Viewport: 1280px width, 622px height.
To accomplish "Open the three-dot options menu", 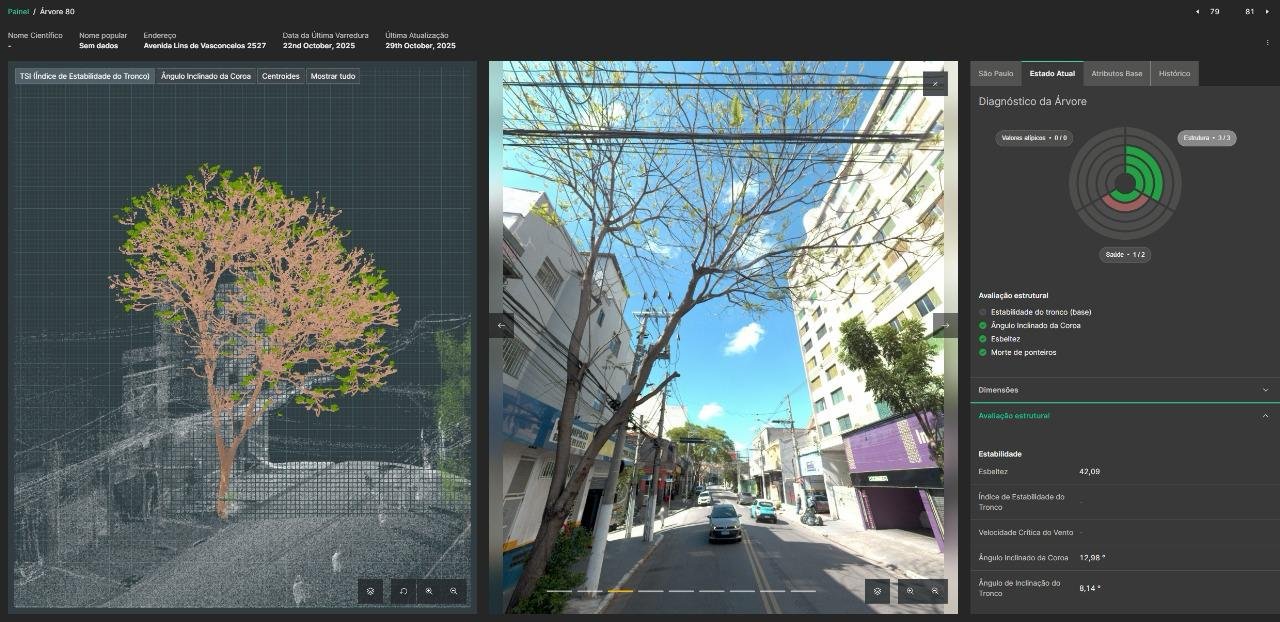I will (x=1267, y=43).
